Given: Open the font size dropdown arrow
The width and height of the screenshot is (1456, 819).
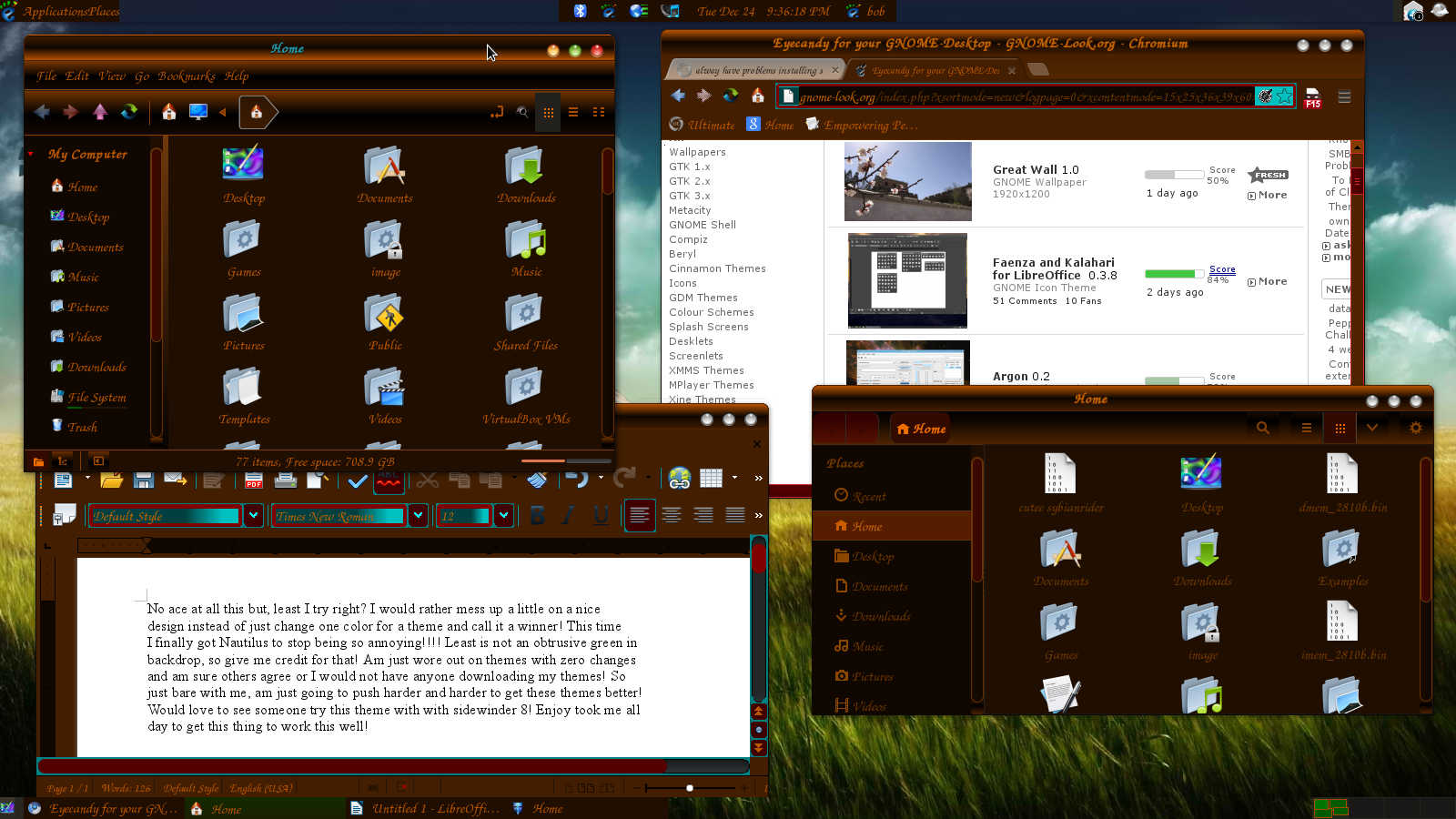Looking at the screenshot, I should (503, 516).
